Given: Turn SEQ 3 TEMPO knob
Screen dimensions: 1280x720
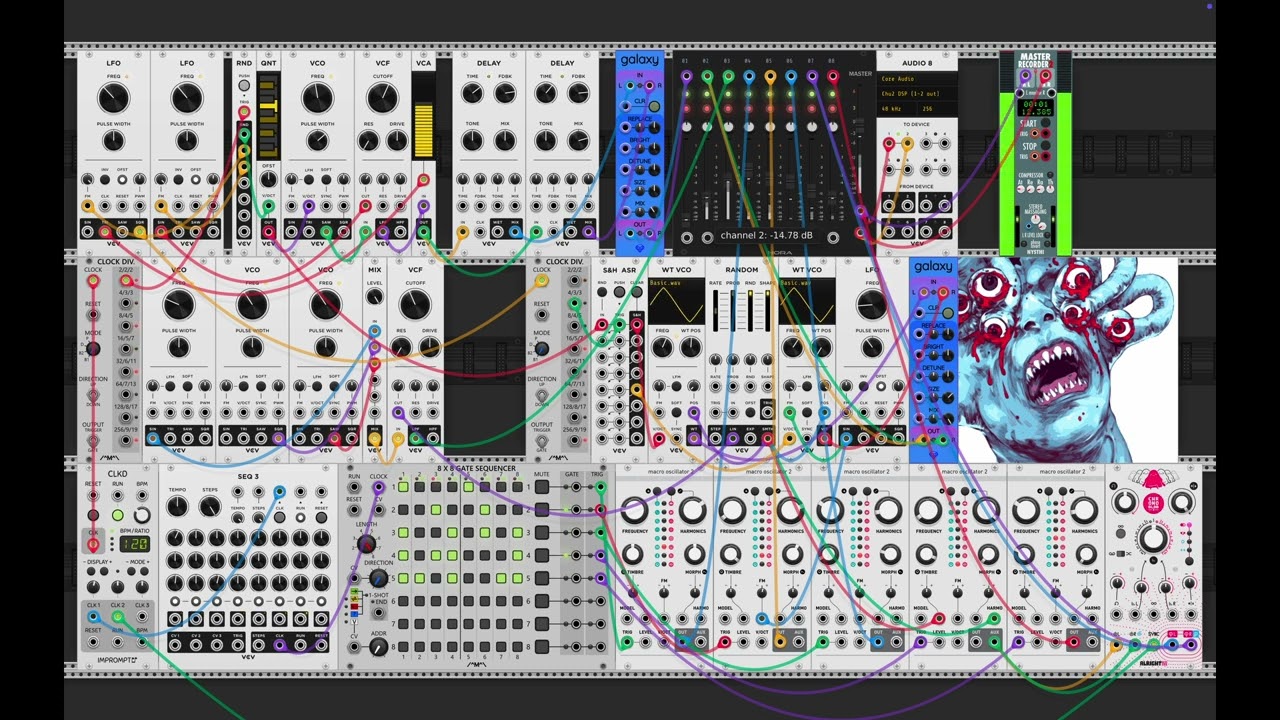Looking at the screenshot, I should 177,507.
